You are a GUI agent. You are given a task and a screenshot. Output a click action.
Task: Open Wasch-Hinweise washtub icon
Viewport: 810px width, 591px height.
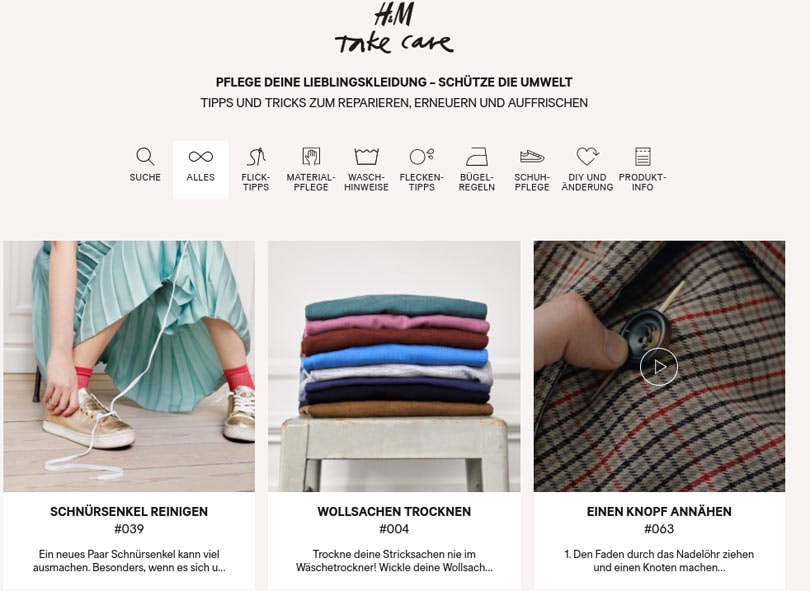[366, 157]
